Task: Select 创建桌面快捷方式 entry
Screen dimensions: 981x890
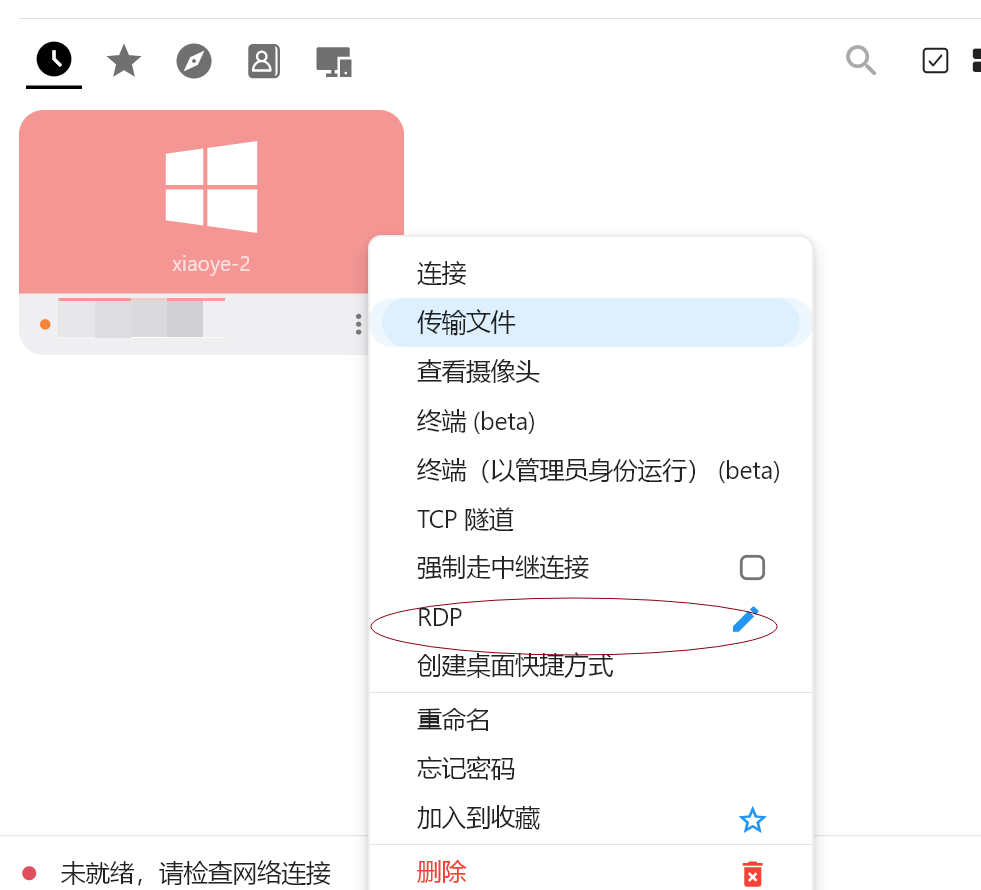Action: click(591, 665)
